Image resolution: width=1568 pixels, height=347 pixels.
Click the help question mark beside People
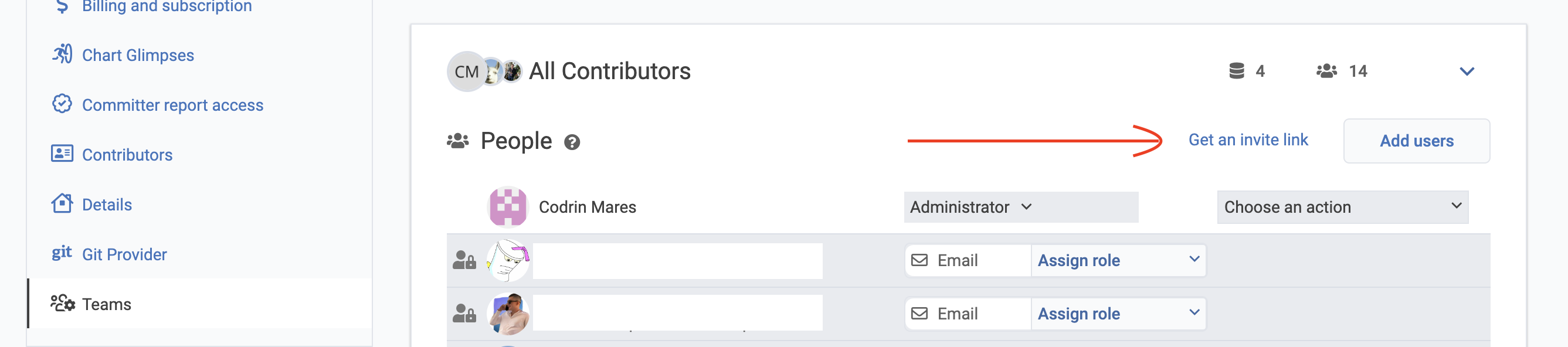click(x=572, y=142)
